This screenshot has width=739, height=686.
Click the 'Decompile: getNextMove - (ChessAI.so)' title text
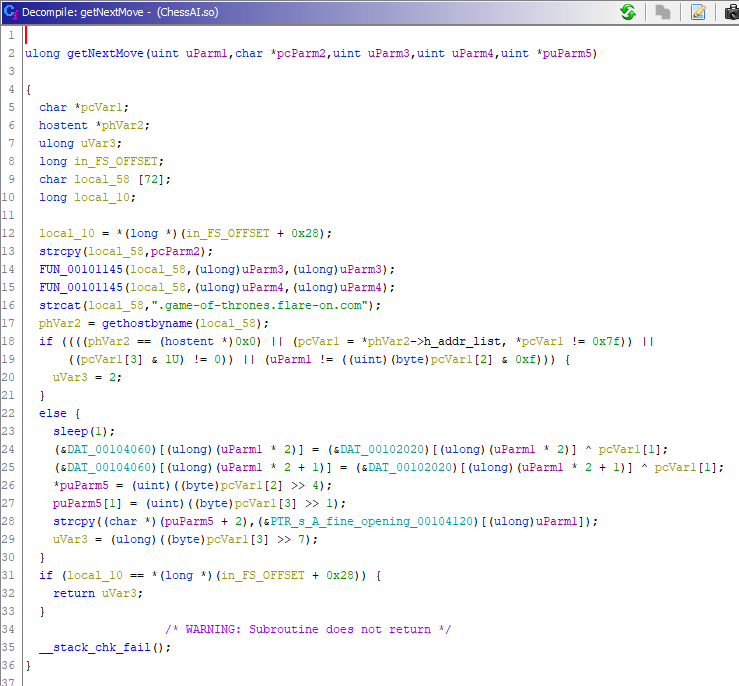tap(120, 12)
